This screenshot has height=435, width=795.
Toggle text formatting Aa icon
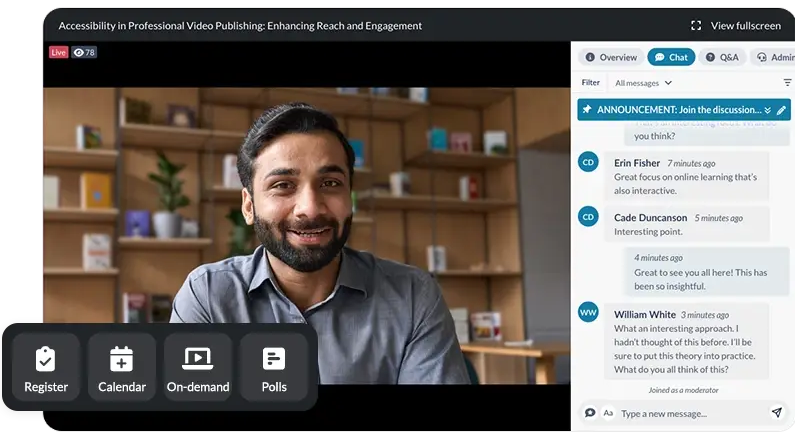click(608, 413)
